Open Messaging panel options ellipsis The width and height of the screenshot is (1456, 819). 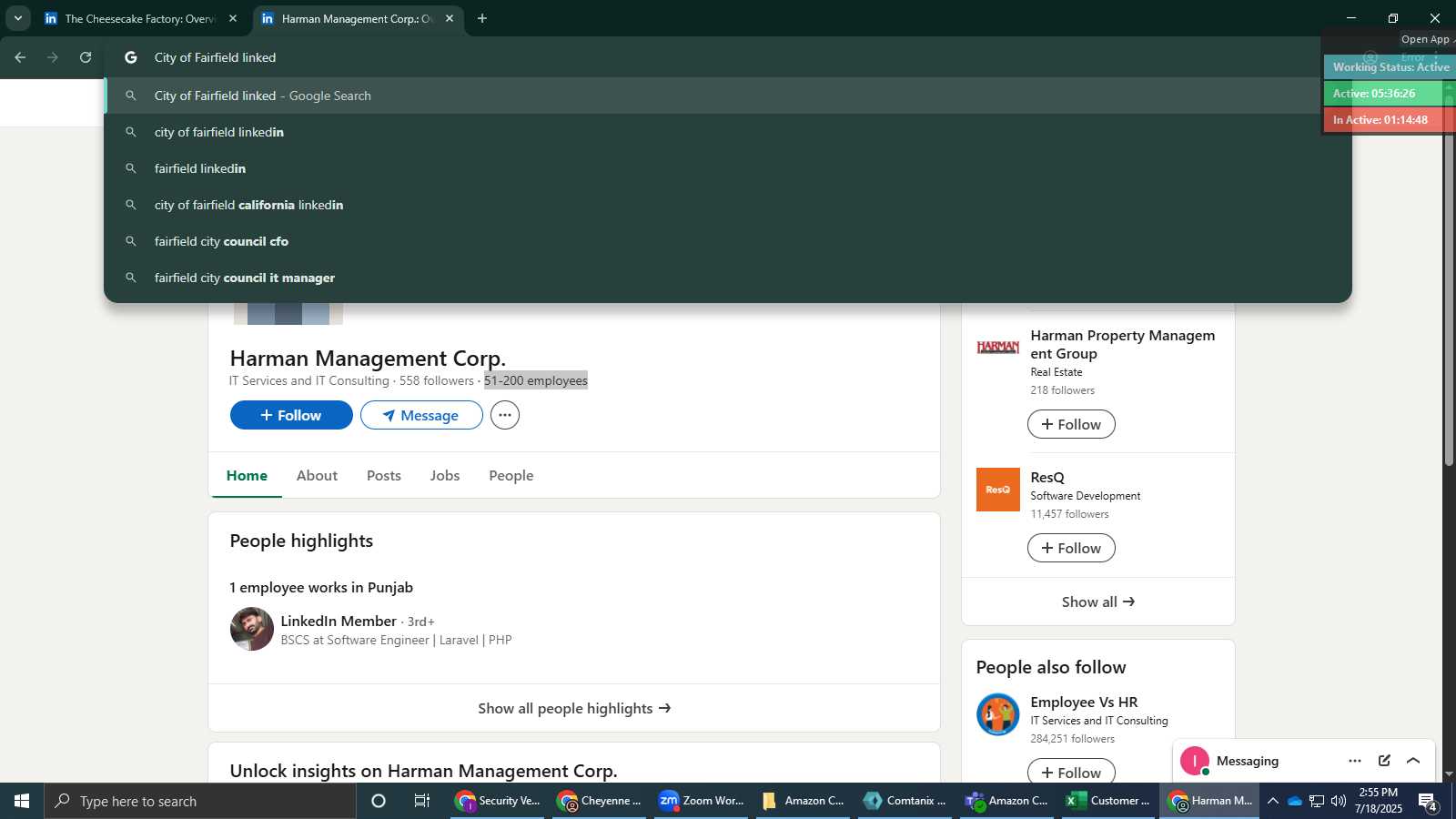point(1355,761)
